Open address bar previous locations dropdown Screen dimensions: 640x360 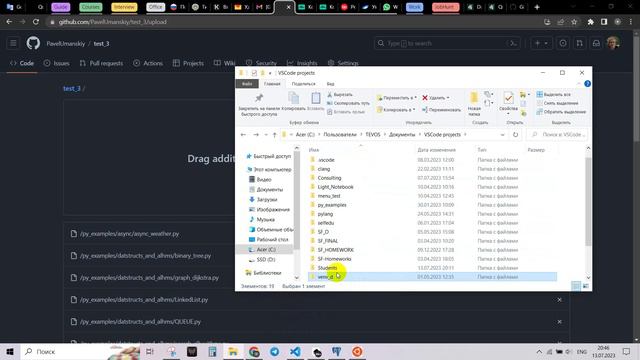[502, 135]
